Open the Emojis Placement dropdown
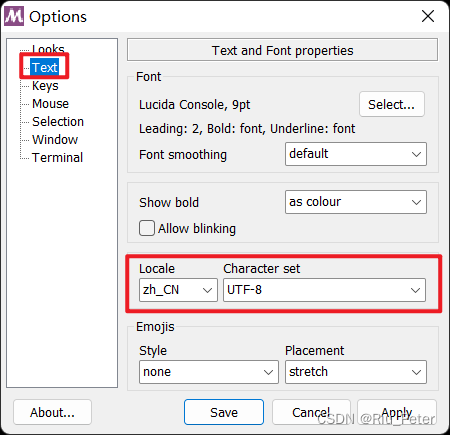Screen dimensions: 450x435 coord(356,372)
